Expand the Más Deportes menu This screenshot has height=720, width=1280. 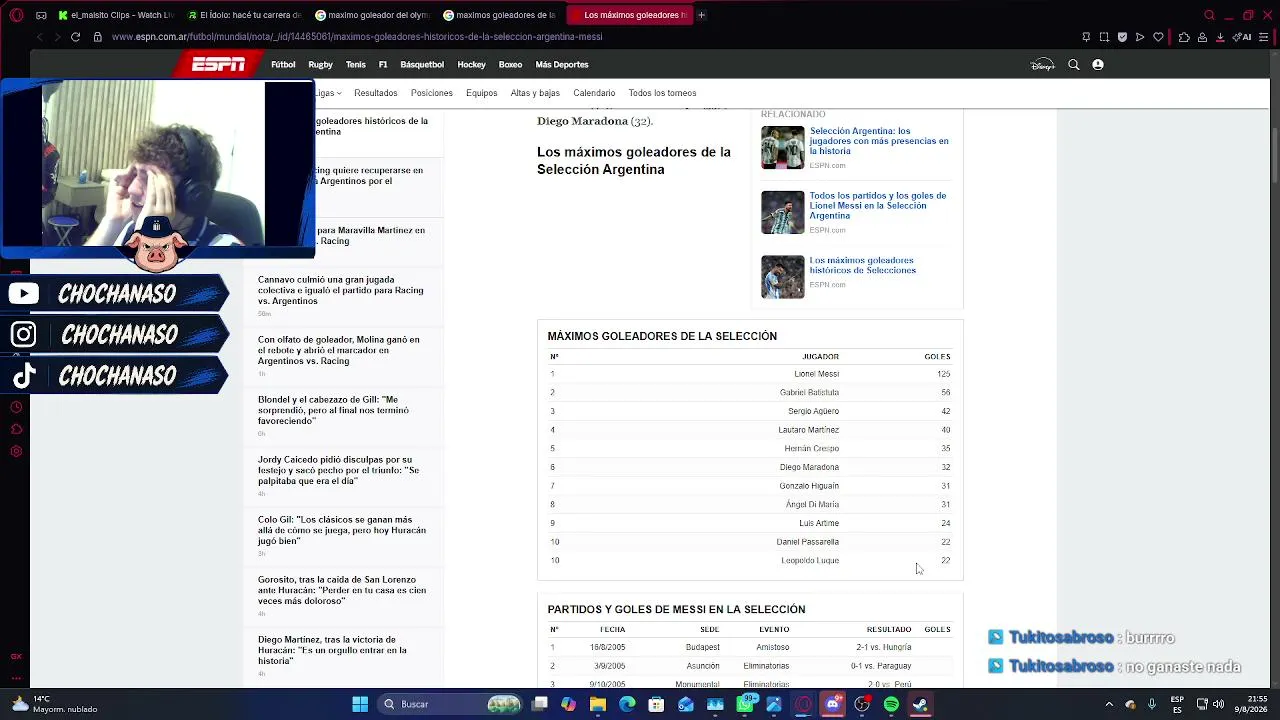click(x=562, y=65)
